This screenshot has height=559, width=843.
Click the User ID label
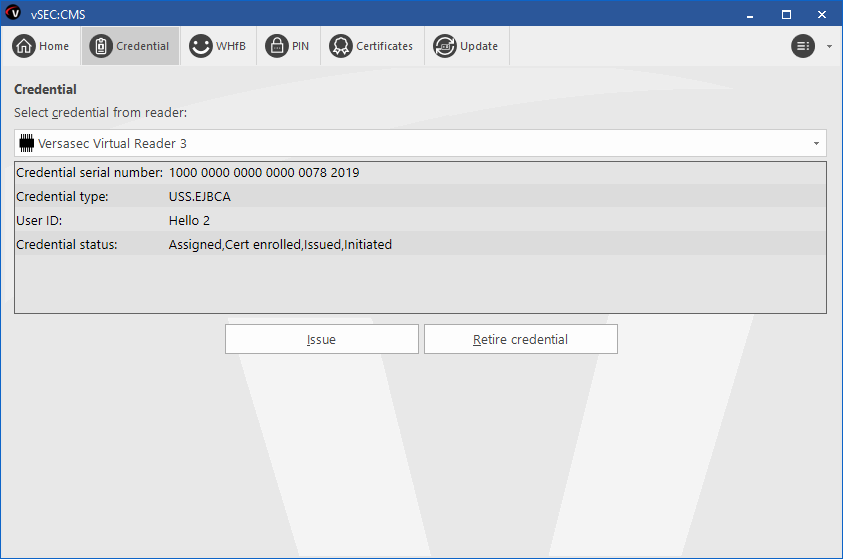39,221
